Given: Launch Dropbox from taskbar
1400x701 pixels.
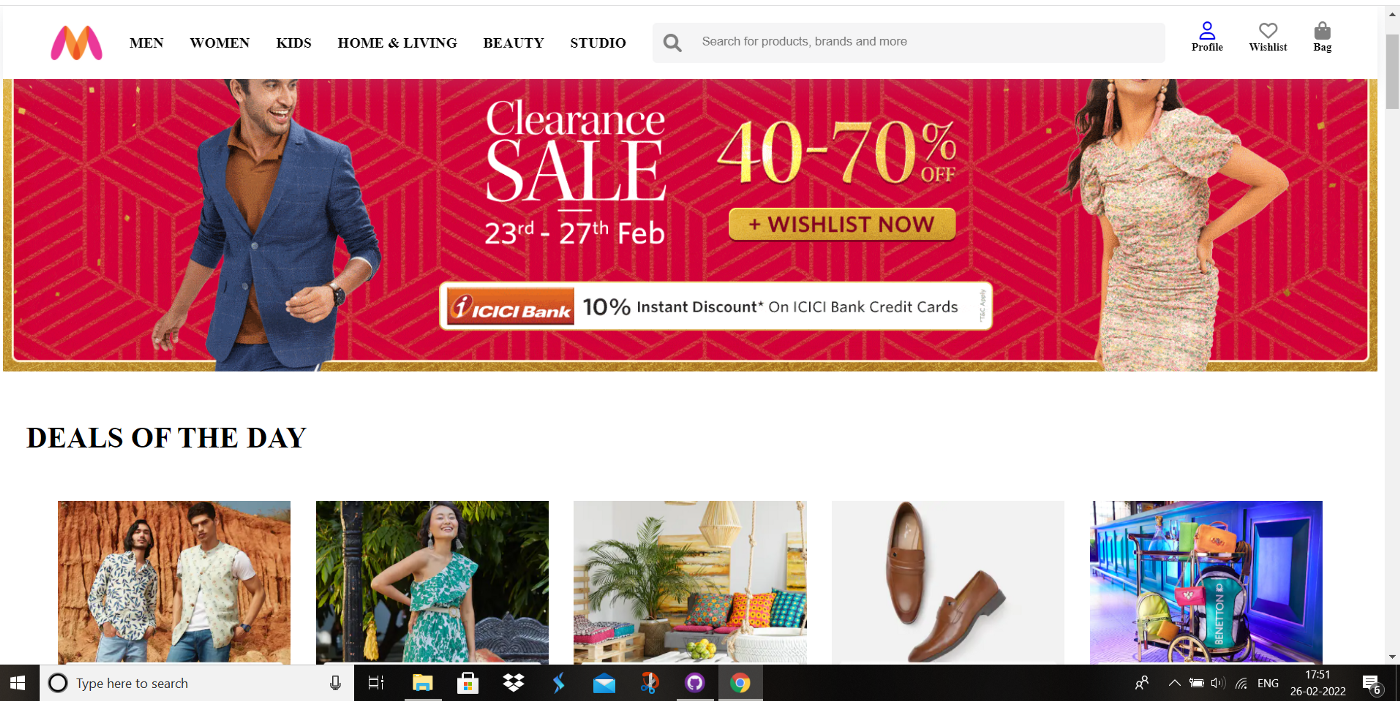Looking at the screenshot, I should (x=513, y=683).
